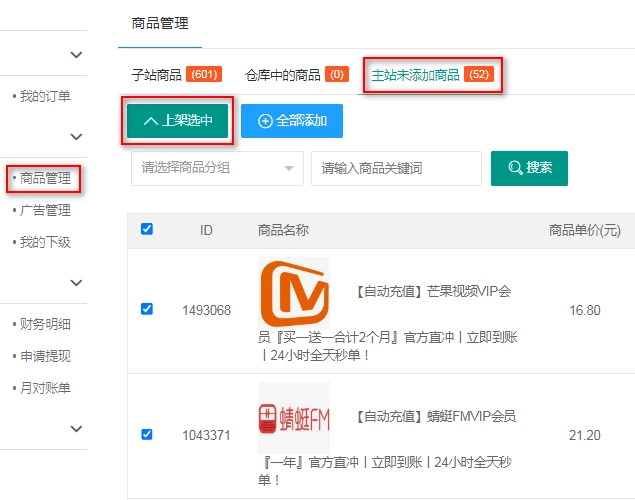Viewport: 635px width, 500px height.
Task: Click the 上架选中 button
Action: (x=177, y=121)
